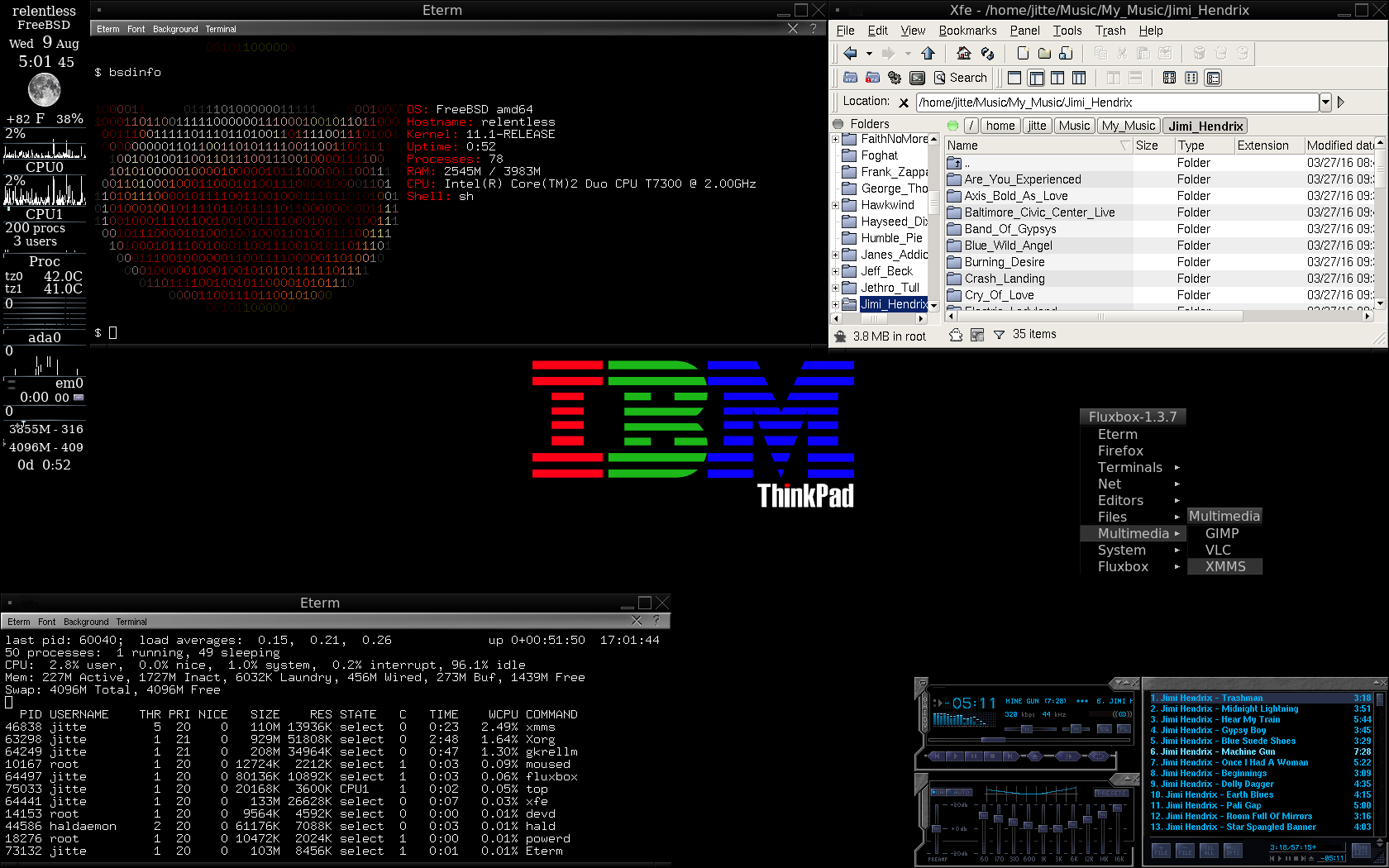Open a terminal using Xfe's terminal icon
Viewport: 1389px width, 868px height.
(x=917, y=78)
